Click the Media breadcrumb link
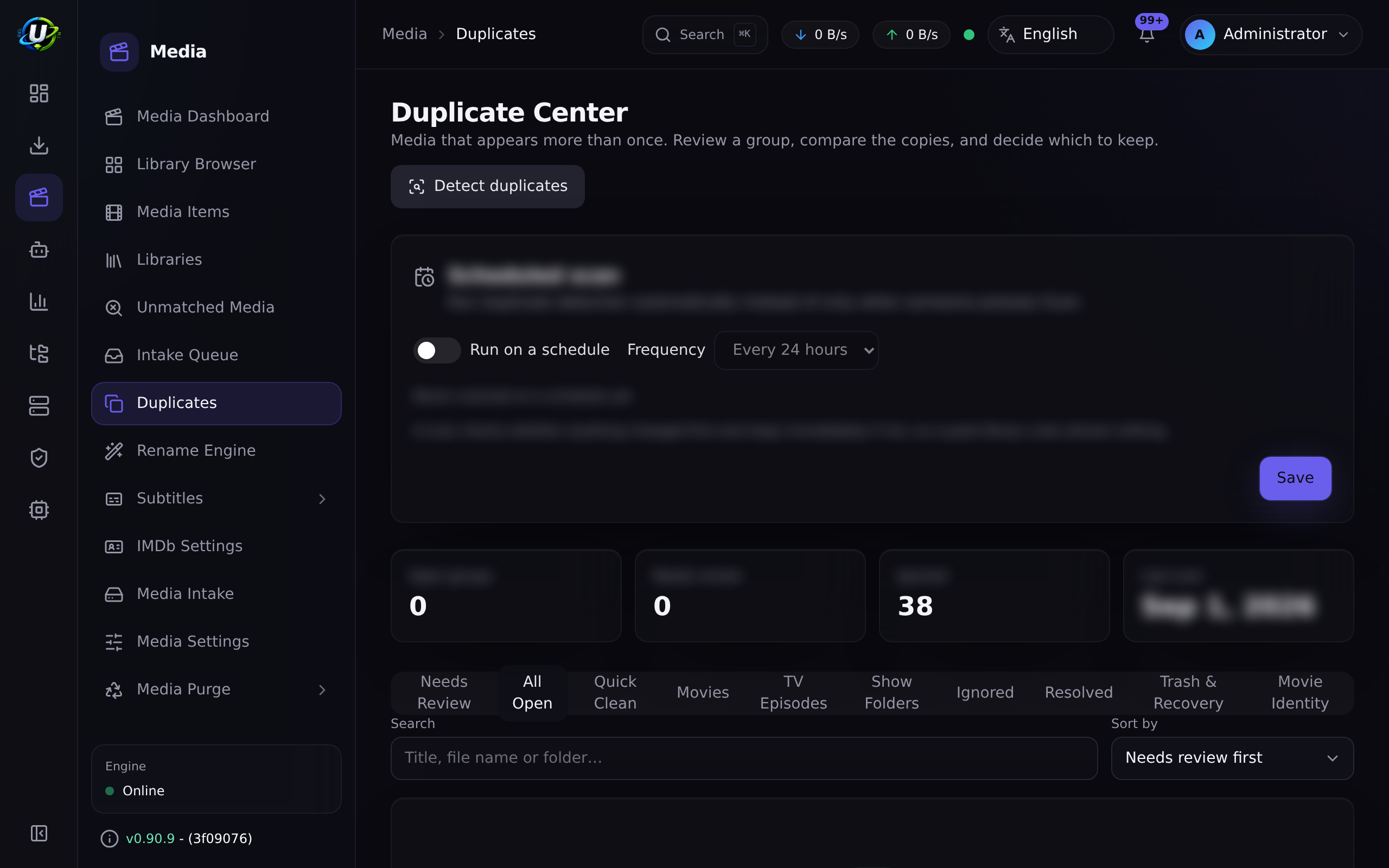The width and height of the screenshot is (1389, 868). click(x=405, y=34)
